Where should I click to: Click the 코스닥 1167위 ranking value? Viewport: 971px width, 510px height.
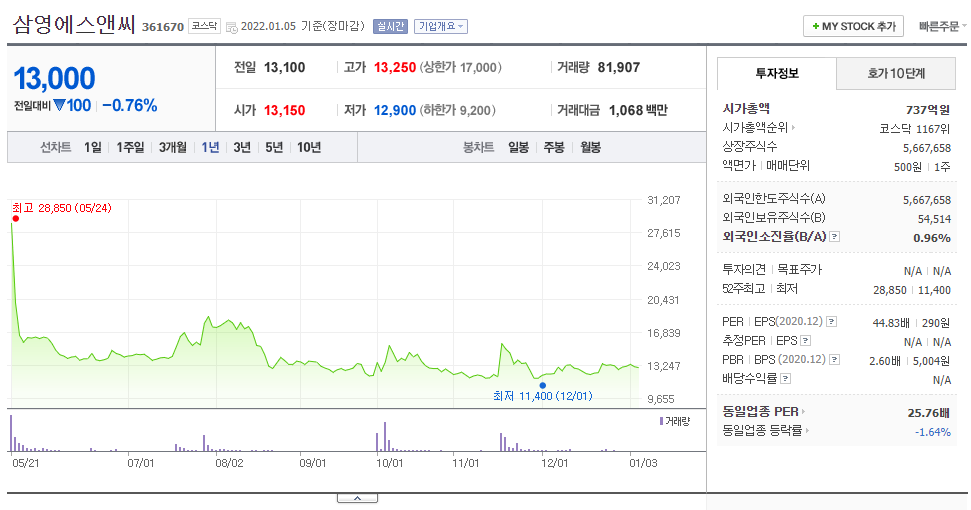tap(915, 129)
